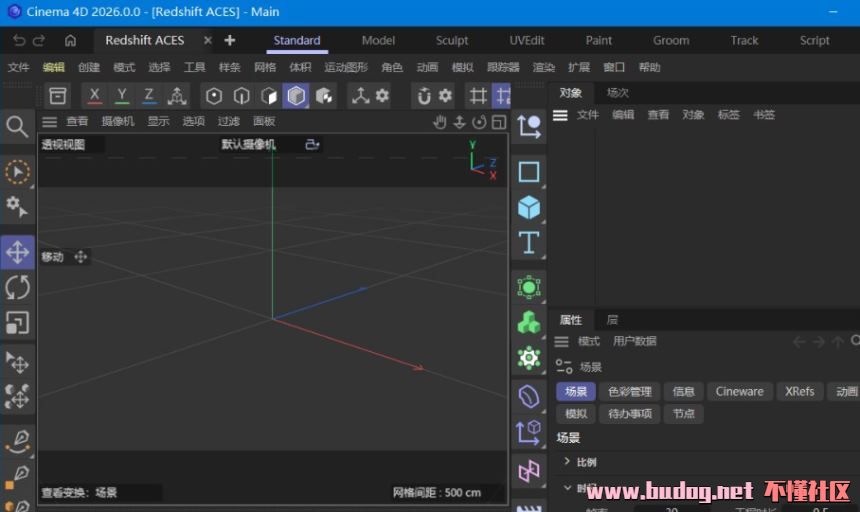Click the Cineware attribute button

[x=739, y=392]
